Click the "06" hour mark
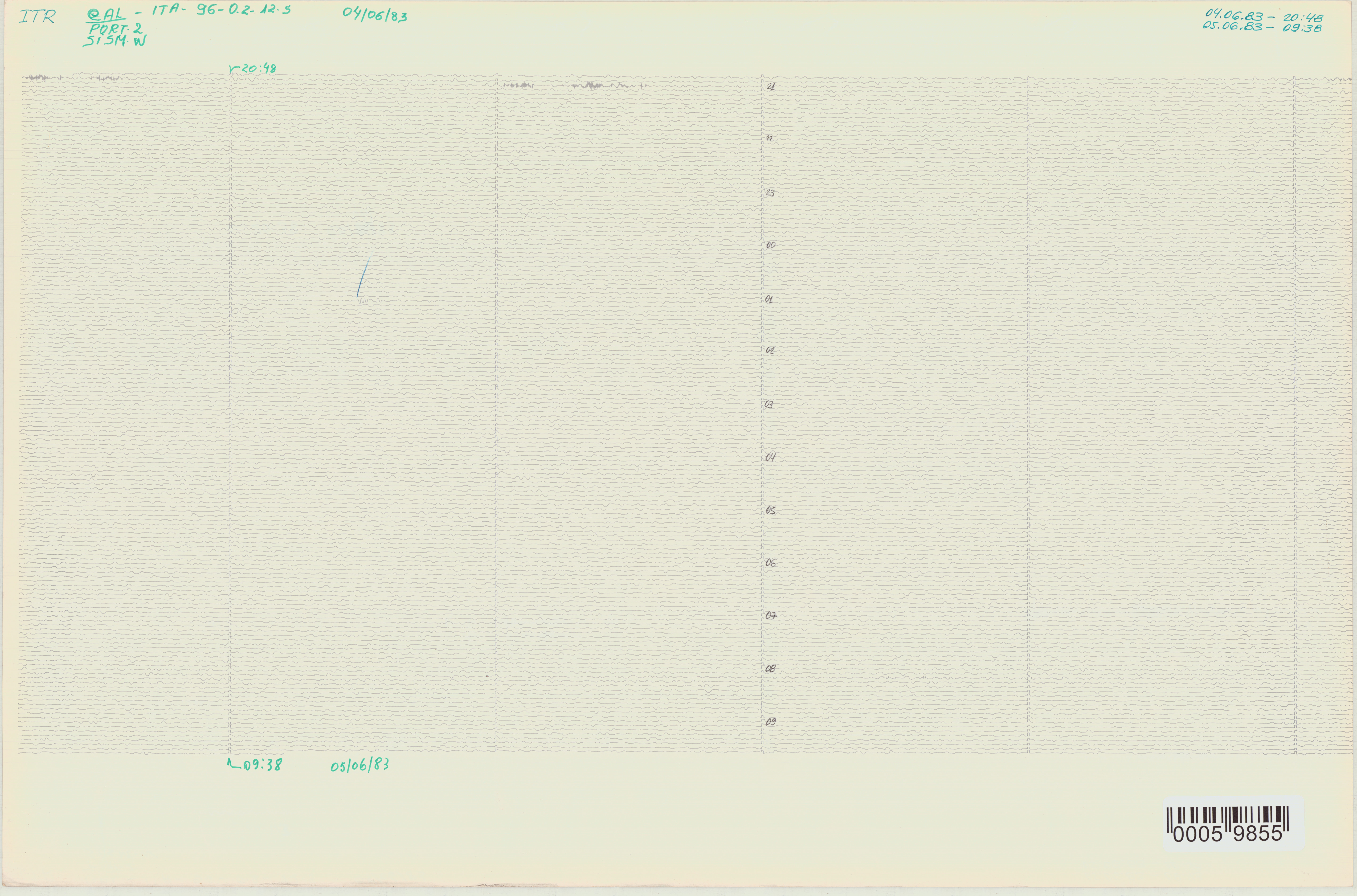 pos(771,563)
